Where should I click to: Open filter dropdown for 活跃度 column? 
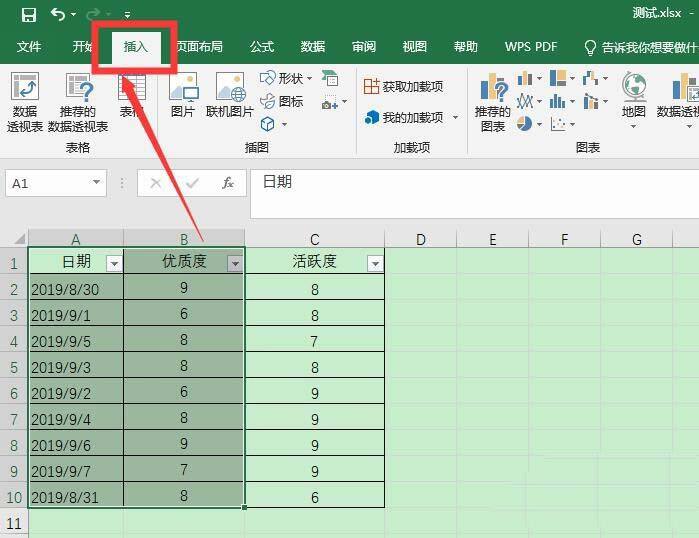point(374,263)
